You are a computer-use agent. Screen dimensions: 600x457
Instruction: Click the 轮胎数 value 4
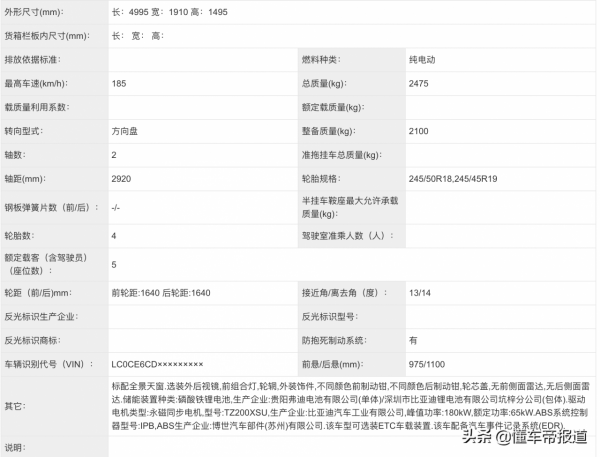[x=114, y=235]
